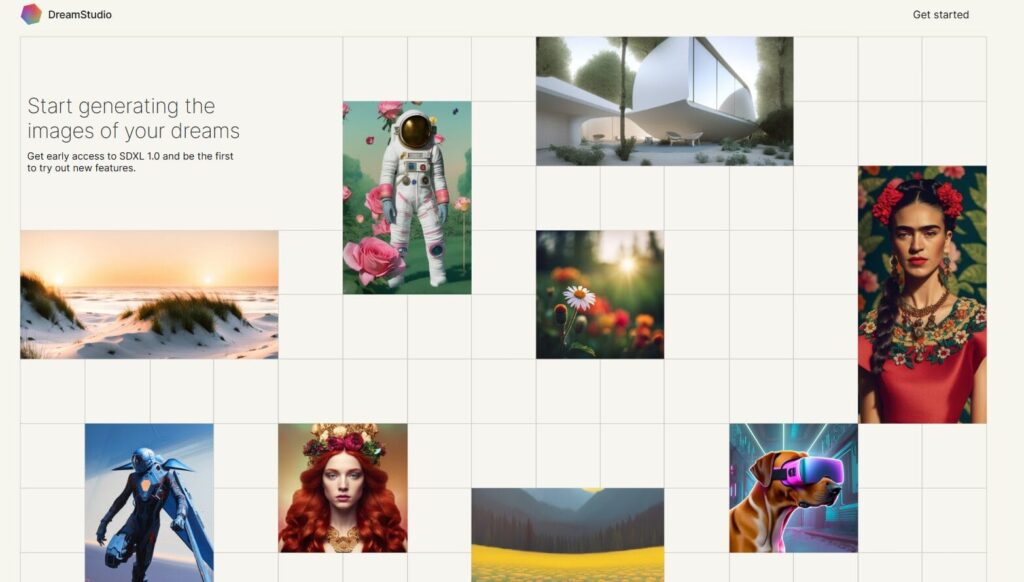
Task: Click the DreamStudio hexagon logo icon
Action: click(31, 14)
